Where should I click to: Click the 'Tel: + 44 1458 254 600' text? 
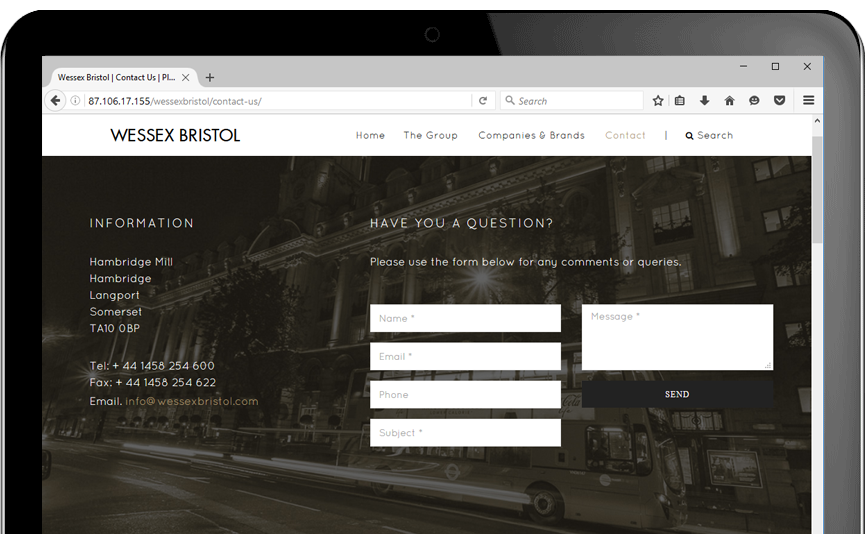[x=152, y=366]
